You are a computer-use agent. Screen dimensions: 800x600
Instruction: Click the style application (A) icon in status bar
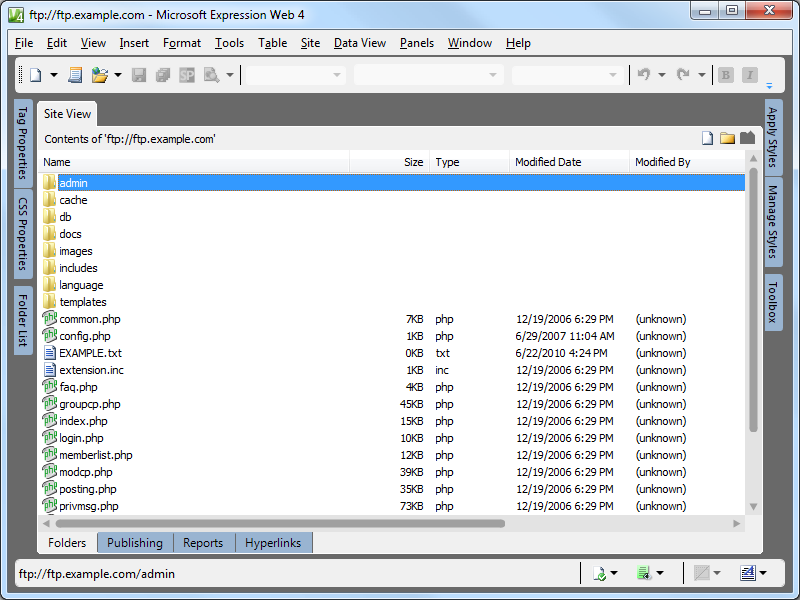click(x=747, y=573)
